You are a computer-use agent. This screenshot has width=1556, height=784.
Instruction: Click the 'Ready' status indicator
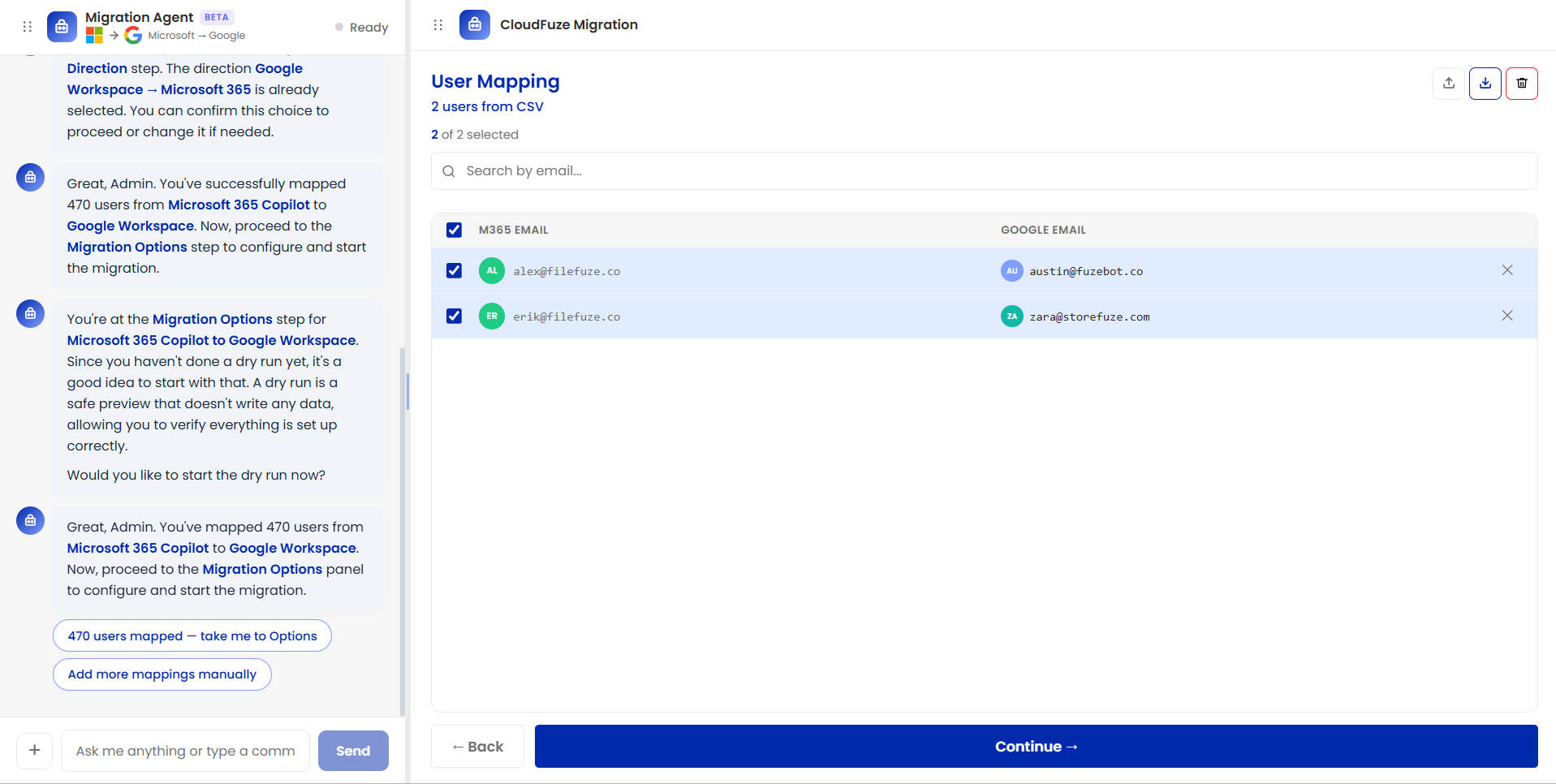point(362,28)
